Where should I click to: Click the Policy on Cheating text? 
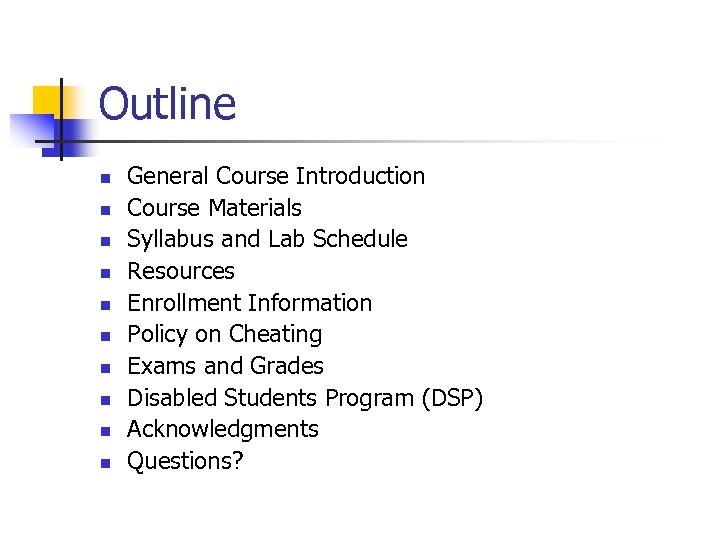tap(224, 334)
